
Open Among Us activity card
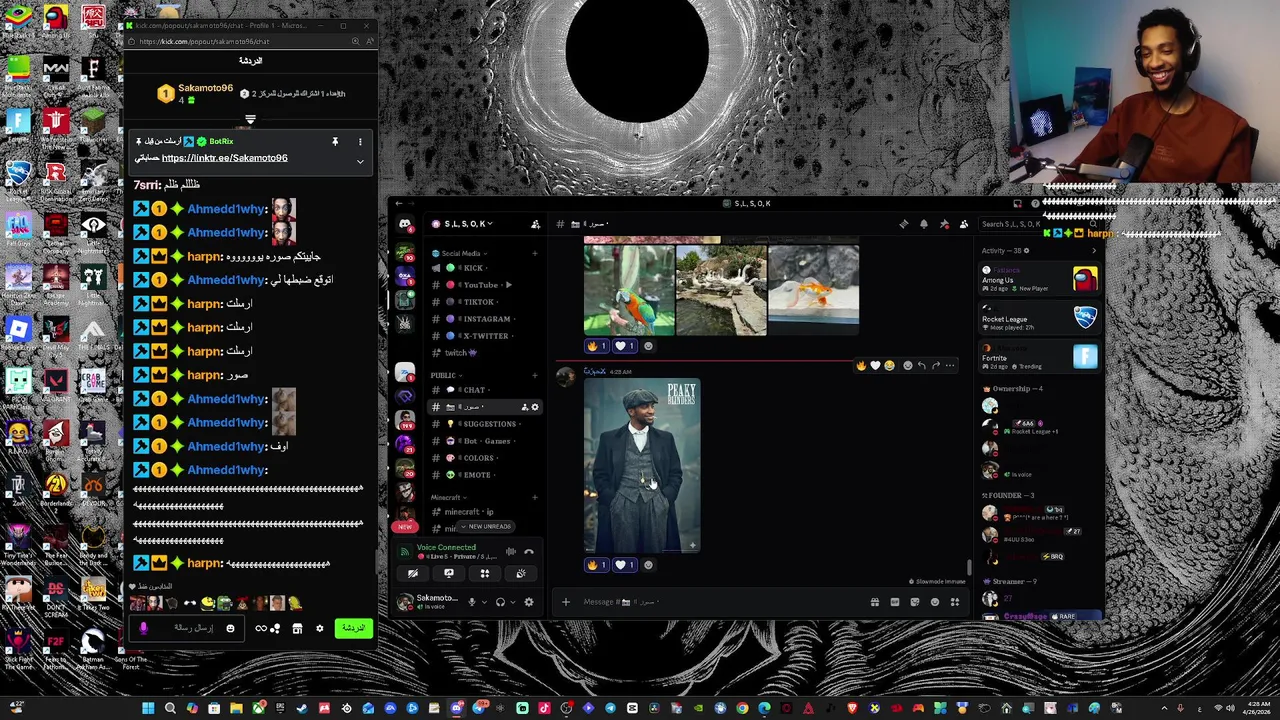[x=1039, y=279]
